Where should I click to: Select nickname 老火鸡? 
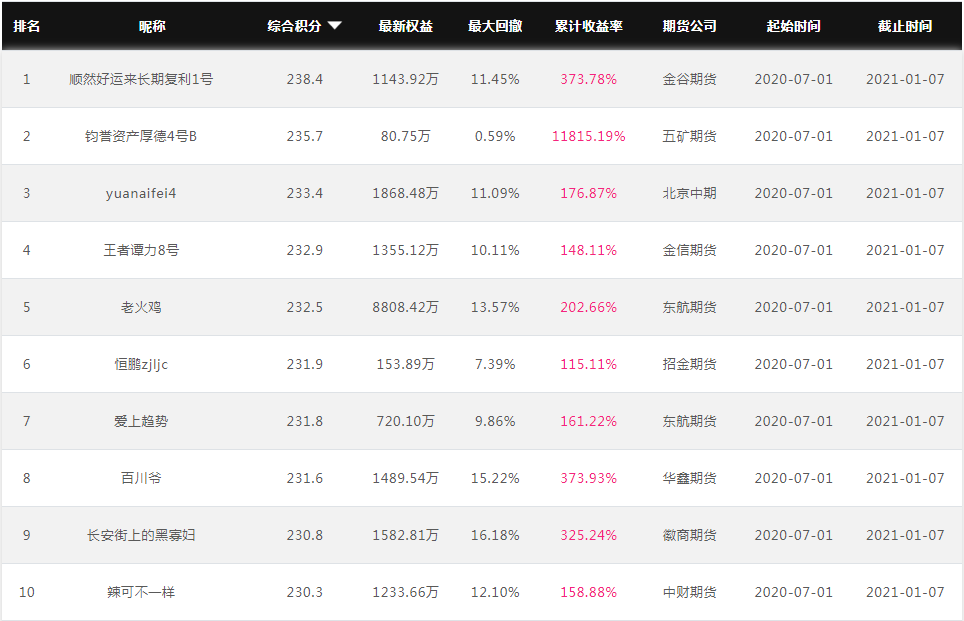141,307
